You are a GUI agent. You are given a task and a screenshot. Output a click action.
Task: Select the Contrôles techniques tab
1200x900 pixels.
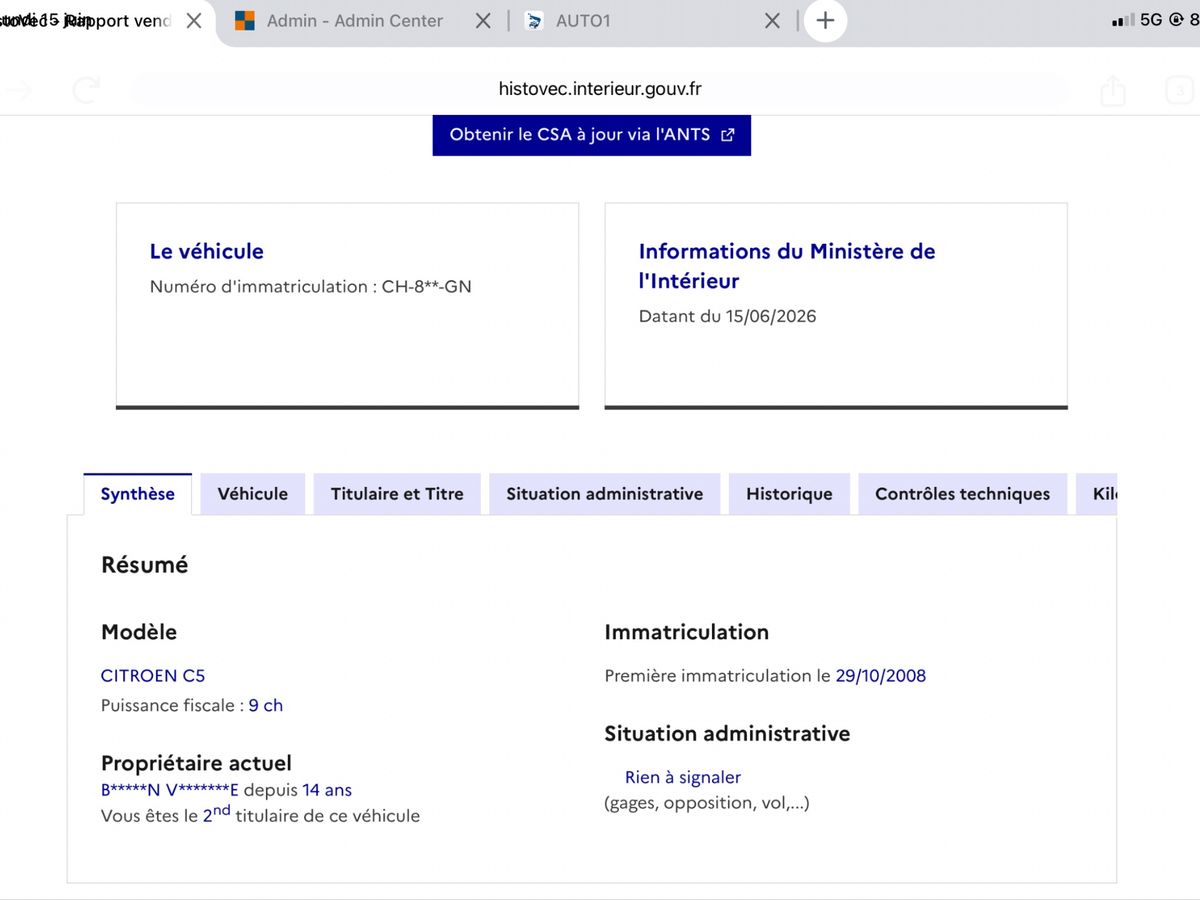[x=963, y=494]
